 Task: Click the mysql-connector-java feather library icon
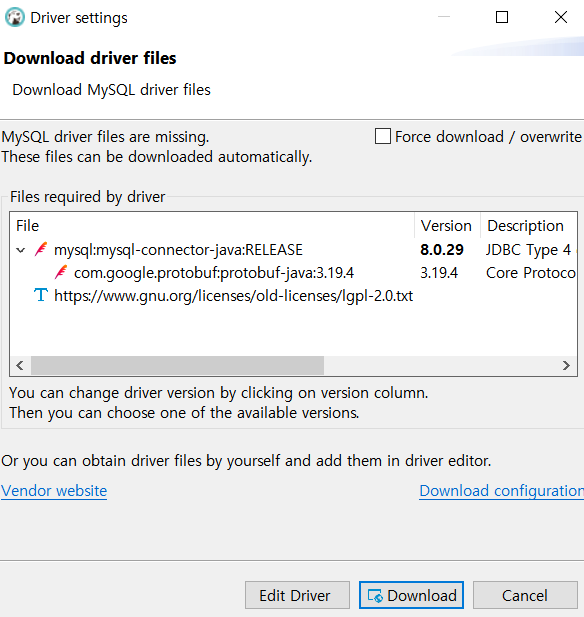[x=41, y=249]
